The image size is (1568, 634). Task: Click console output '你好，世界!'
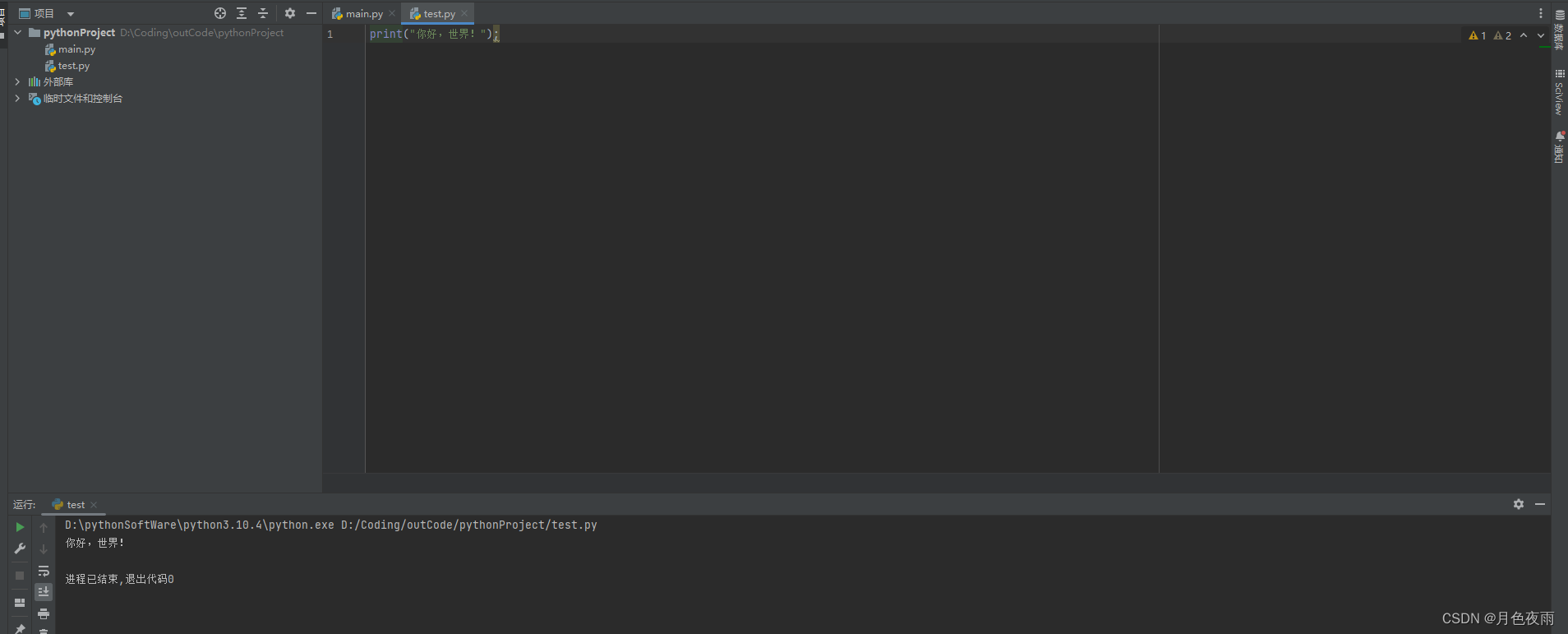pos(95,543)
